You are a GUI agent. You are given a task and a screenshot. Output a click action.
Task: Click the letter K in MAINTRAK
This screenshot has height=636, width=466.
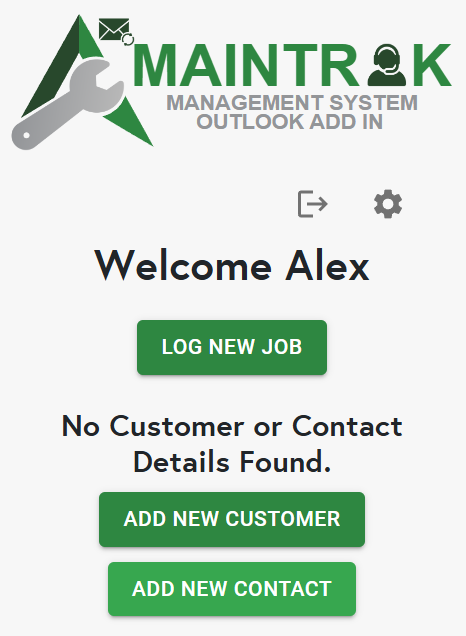pyautogui.click(x=432, y=65)
